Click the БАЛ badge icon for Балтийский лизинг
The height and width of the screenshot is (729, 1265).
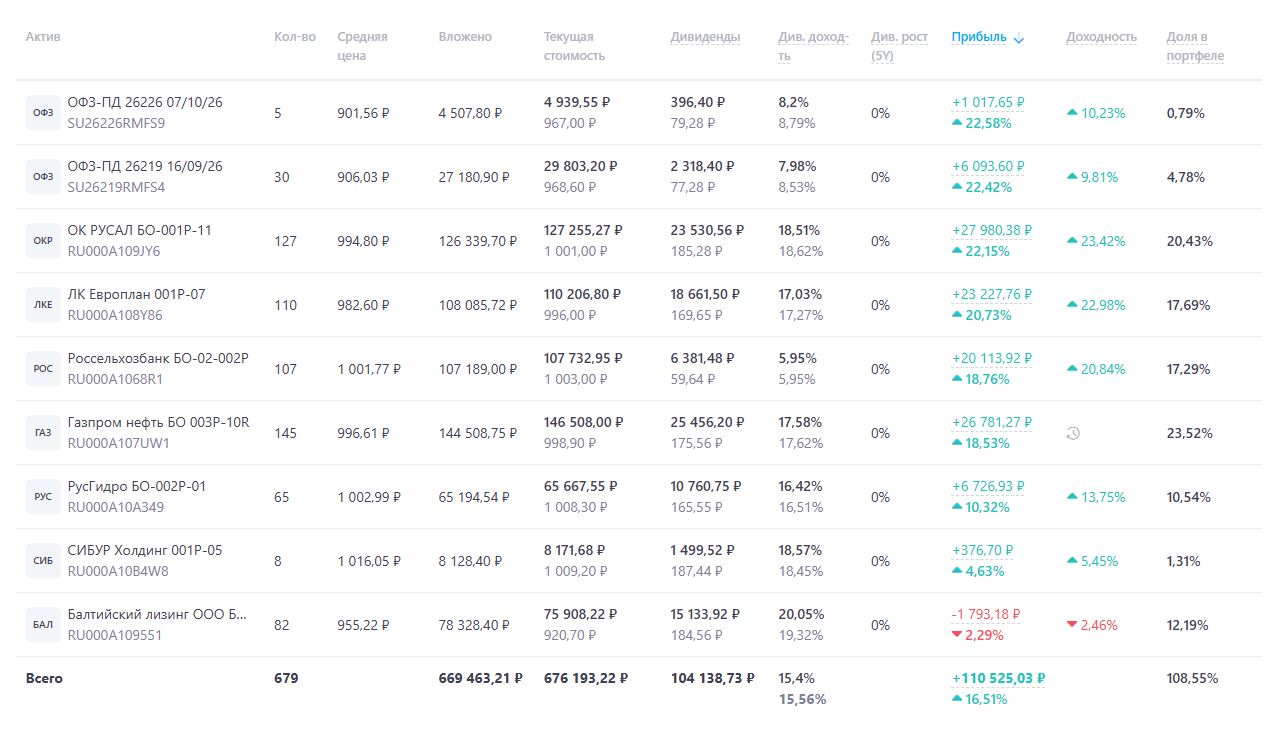click(43, 625)
